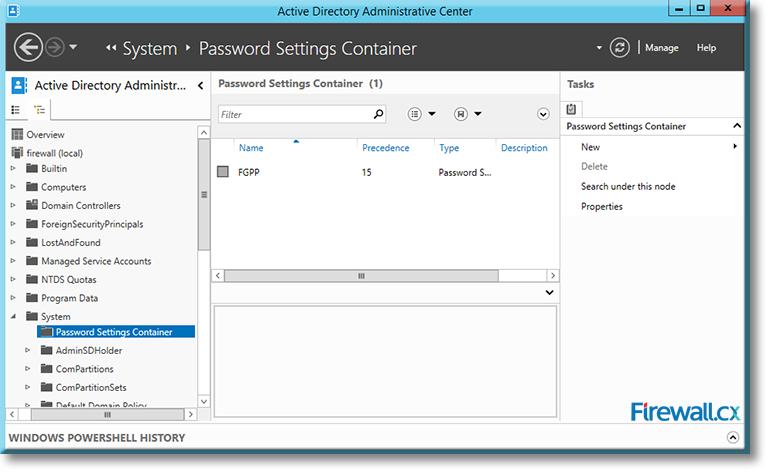Click the view options list icon
Viewport: 774px width, 476px height.
coord(414,114)
